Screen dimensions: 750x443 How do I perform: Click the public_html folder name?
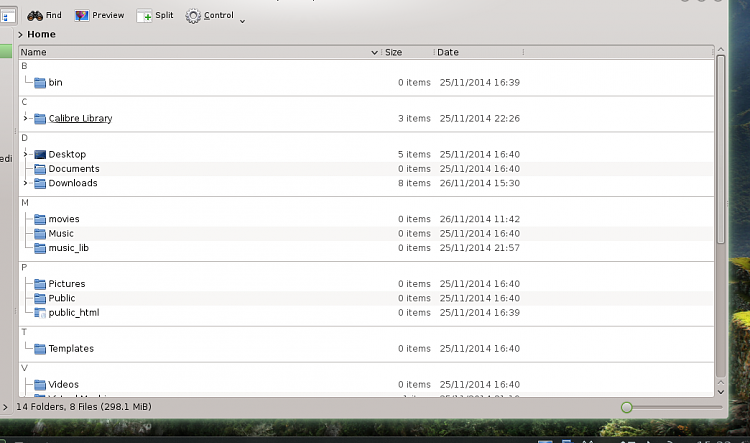pyautogui.click(x=74, y=312)
